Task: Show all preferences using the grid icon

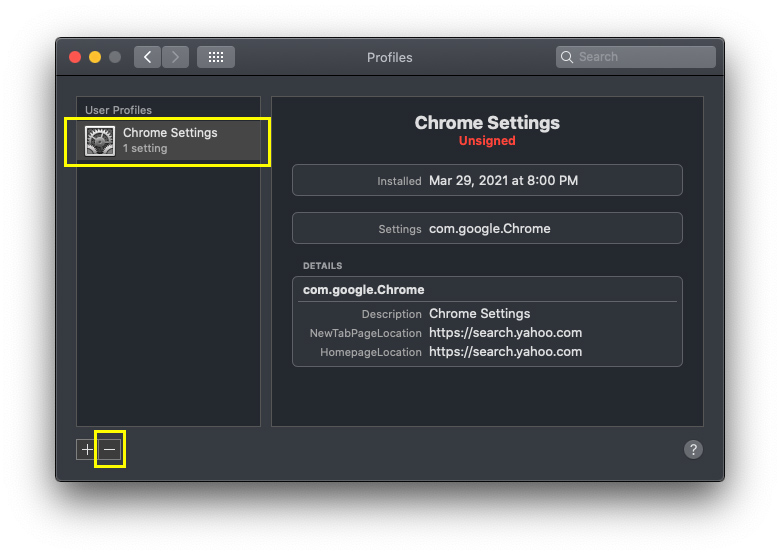Action: pyautogui.click(x=215, y=57)
